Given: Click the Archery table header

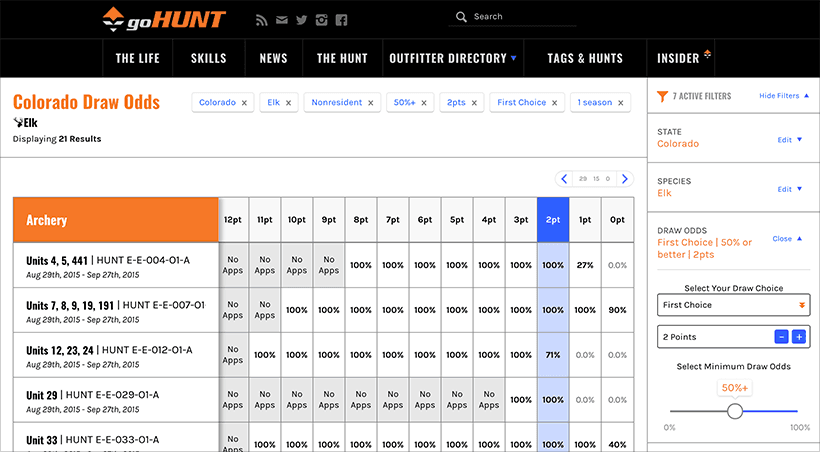Looking at the screenshot, I should coord(116,220).
